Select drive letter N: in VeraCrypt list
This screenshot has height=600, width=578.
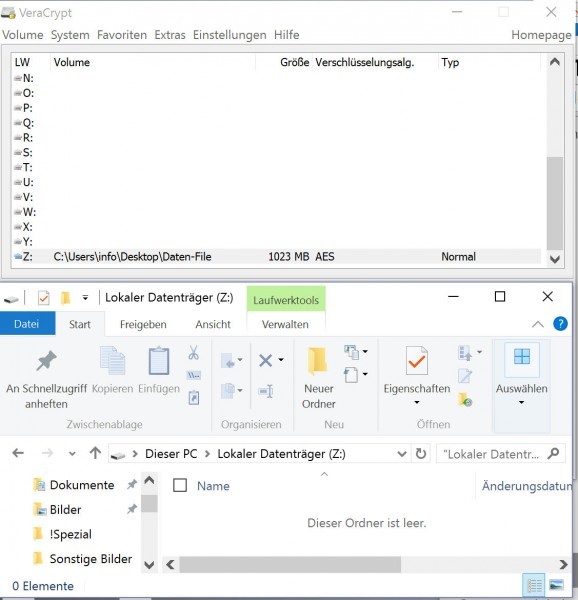(x=24, y=78)
